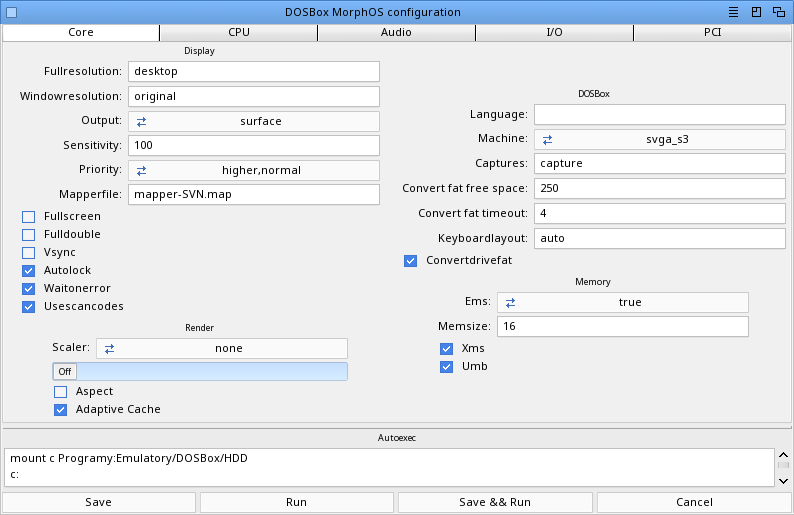The height and width of the screenshot is (515, 794).
Task: Uncheck the Xms checkbox
Action: click(446, 348)
